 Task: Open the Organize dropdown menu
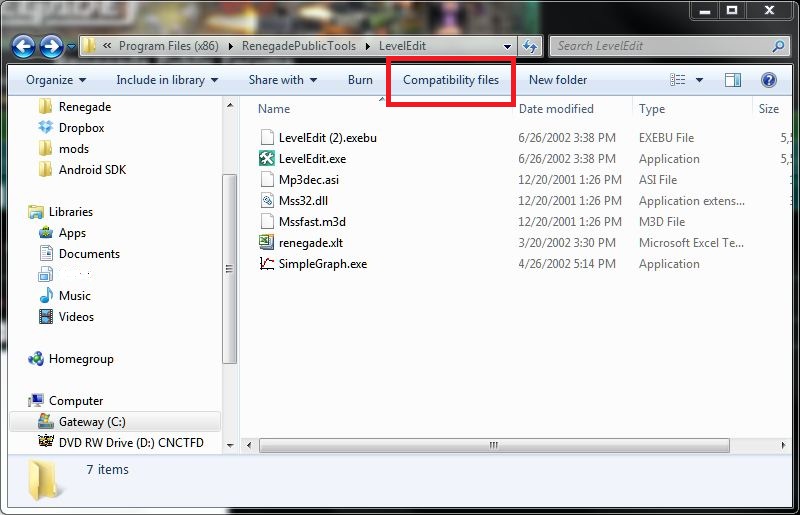click(x=56, y=80)
